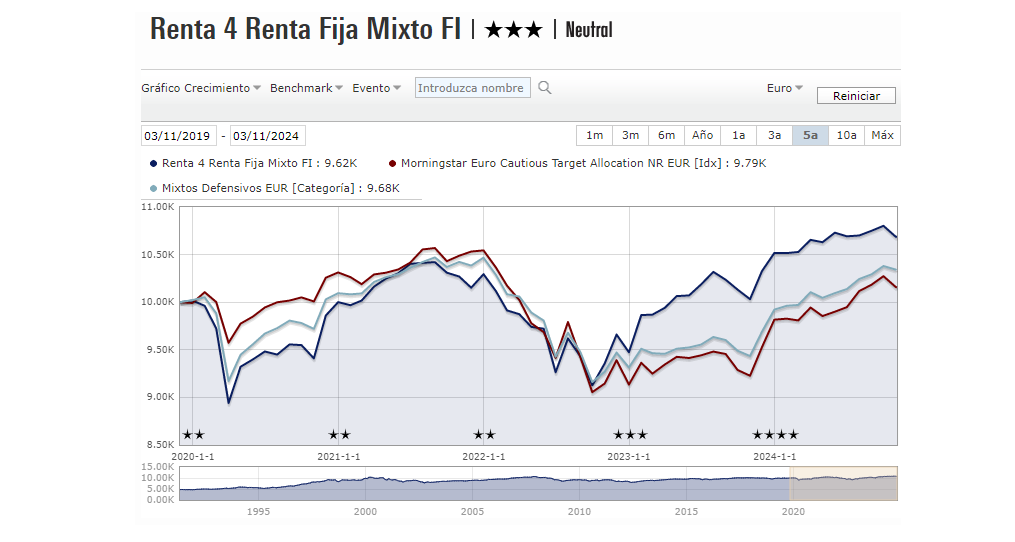This screenshot has width=1015, height=542.
Task: Click the Renta 4 Renta Fija Mixto FI title
Action: 306,29
